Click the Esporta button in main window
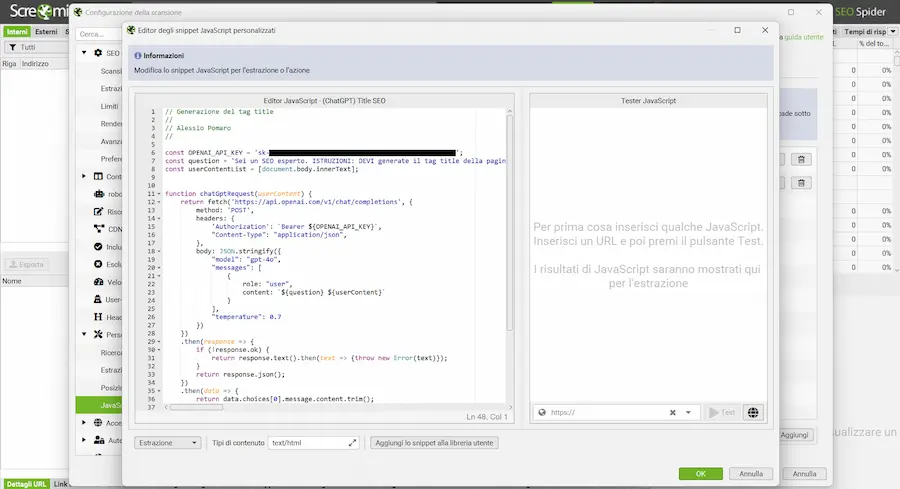The image size is (900, 489). pos(26,265)
